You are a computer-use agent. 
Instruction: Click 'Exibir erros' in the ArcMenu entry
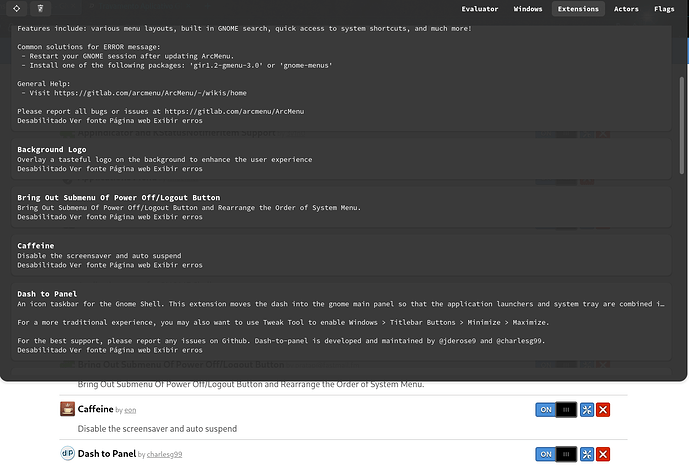[x=178, y=120]
